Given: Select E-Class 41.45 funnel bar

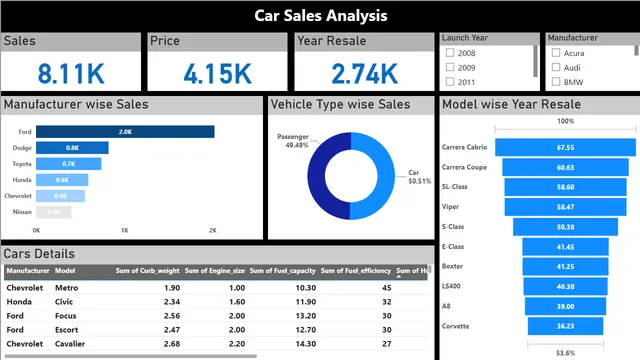Looking at the screenshot, I should coord(565,247).
